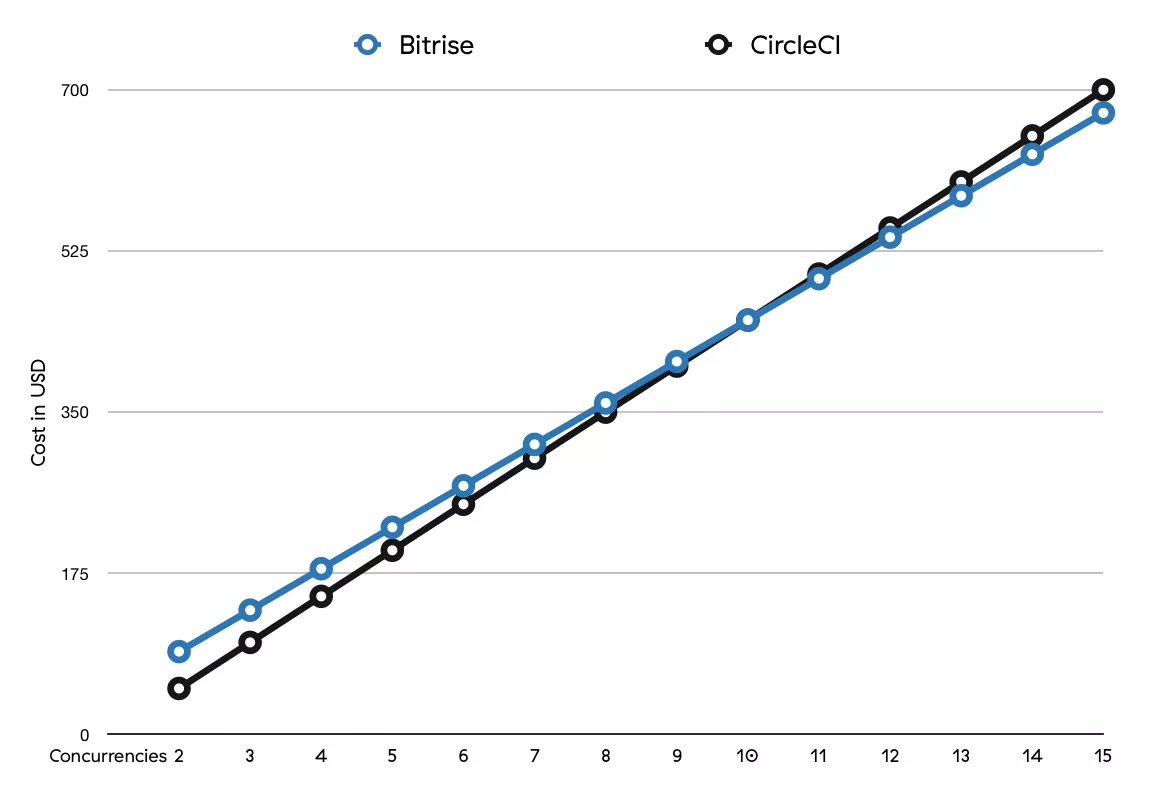Click the overlapping data point at 10 concurrencies
This screenshot has width=1150, height=786.
click(x=747, y=320)
